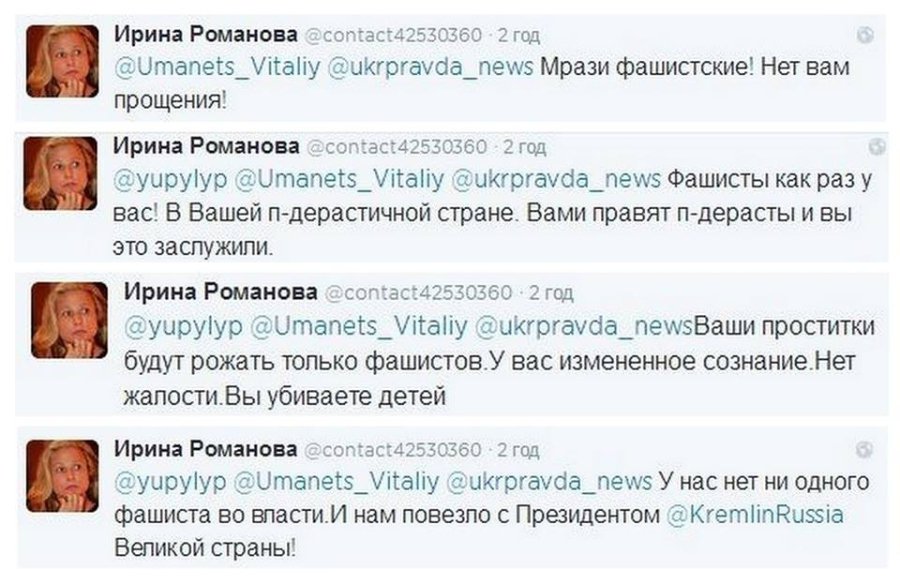Click the Ирина Романова name on the first tweet
Screen dimensions: 900x584
[x=205, y=35]
